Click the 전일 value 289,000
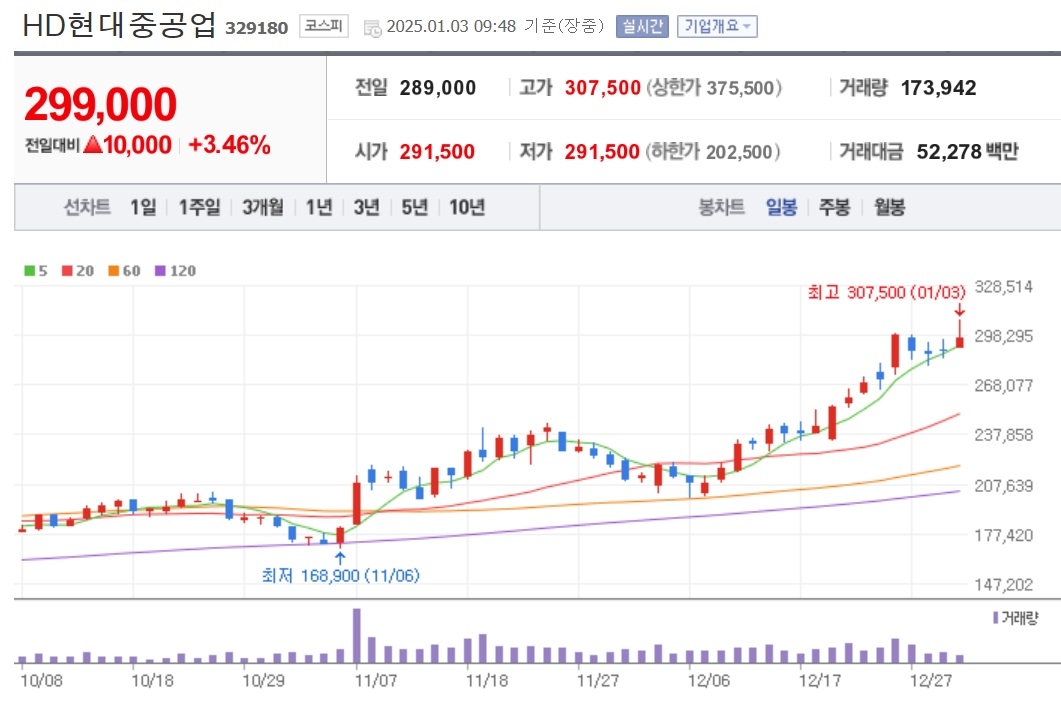This screenshot has height=704, width=1061. (x=438, y=88)
